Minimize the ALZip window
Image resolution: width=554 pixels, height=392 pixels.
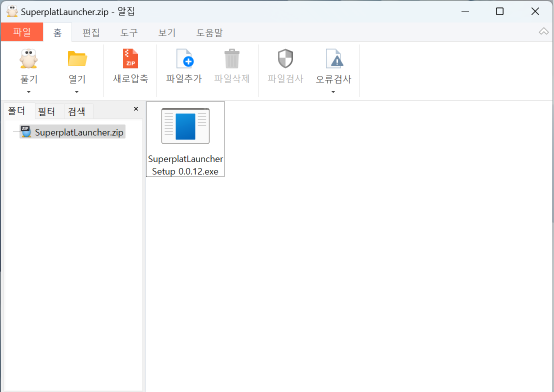click(465, 11)
